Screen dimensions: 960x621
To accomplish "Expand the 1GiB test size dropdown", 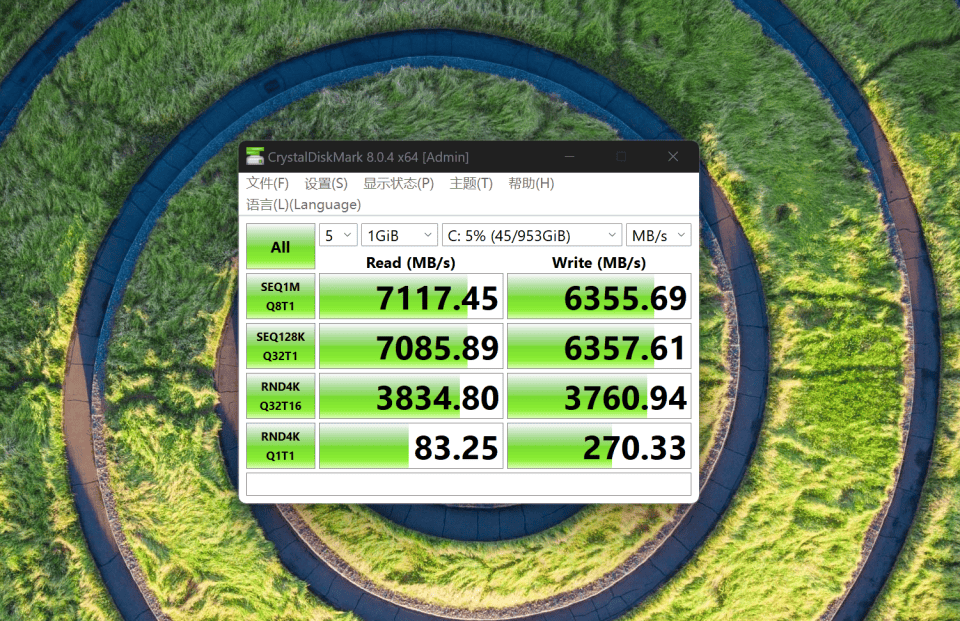I will coord(399,235).
